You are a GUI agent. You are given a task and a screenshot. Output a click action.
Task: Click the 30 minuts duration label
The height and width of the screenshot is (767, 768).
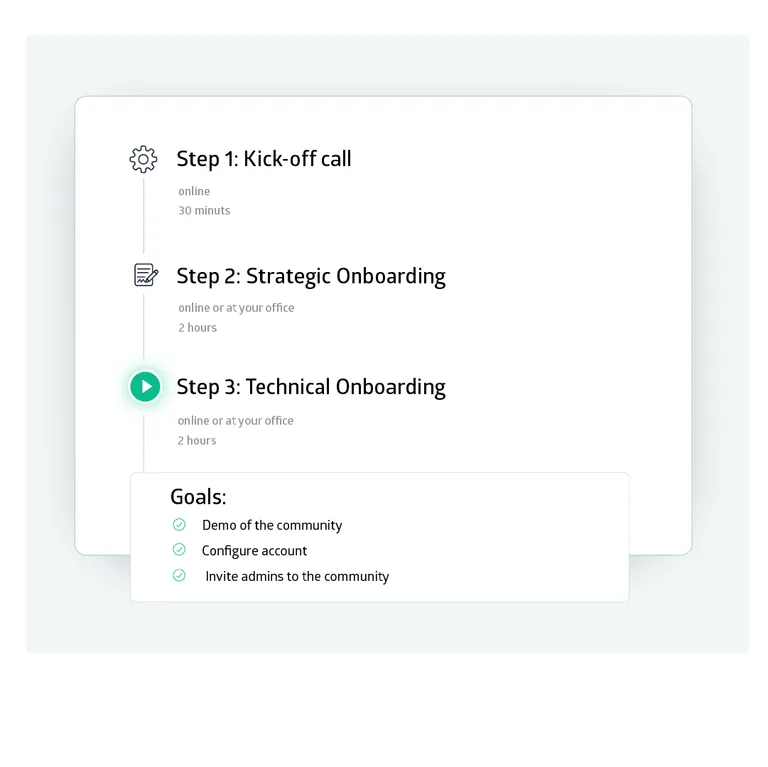click(204, 211)
